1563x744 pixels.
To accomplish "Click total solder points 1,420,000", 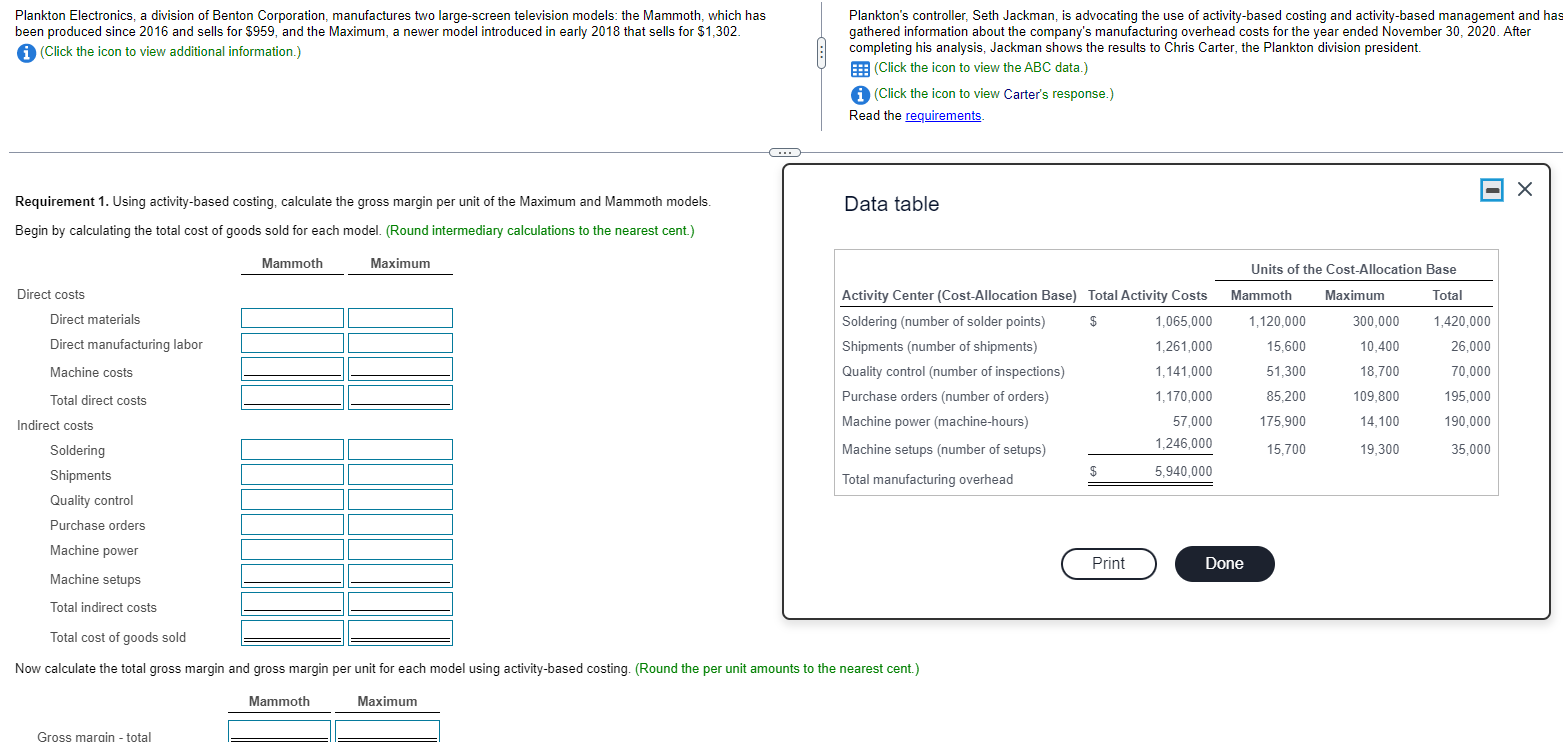I will [x=1461, y=322].
